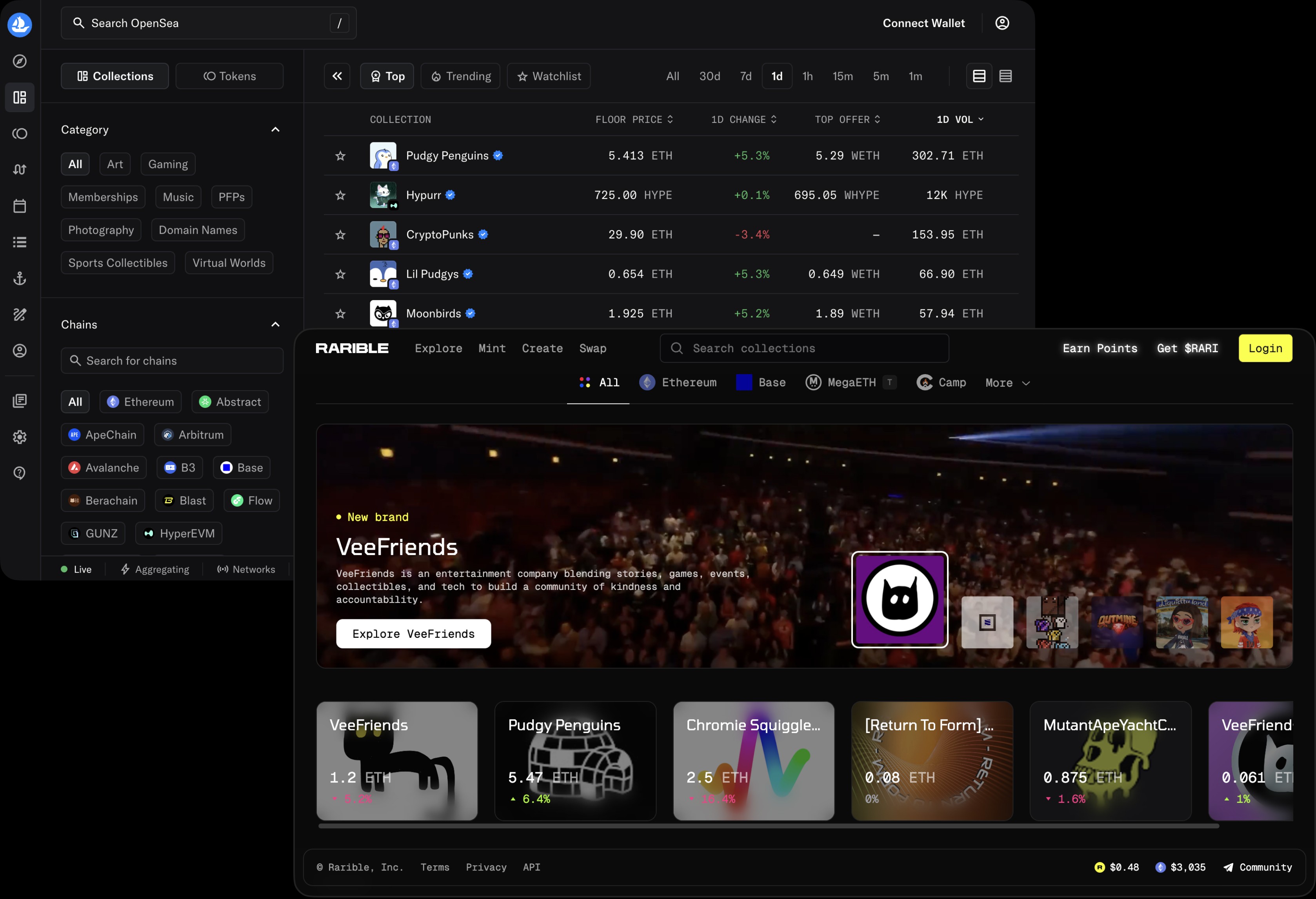Click the account profile icon top right

coord(1002,23)
